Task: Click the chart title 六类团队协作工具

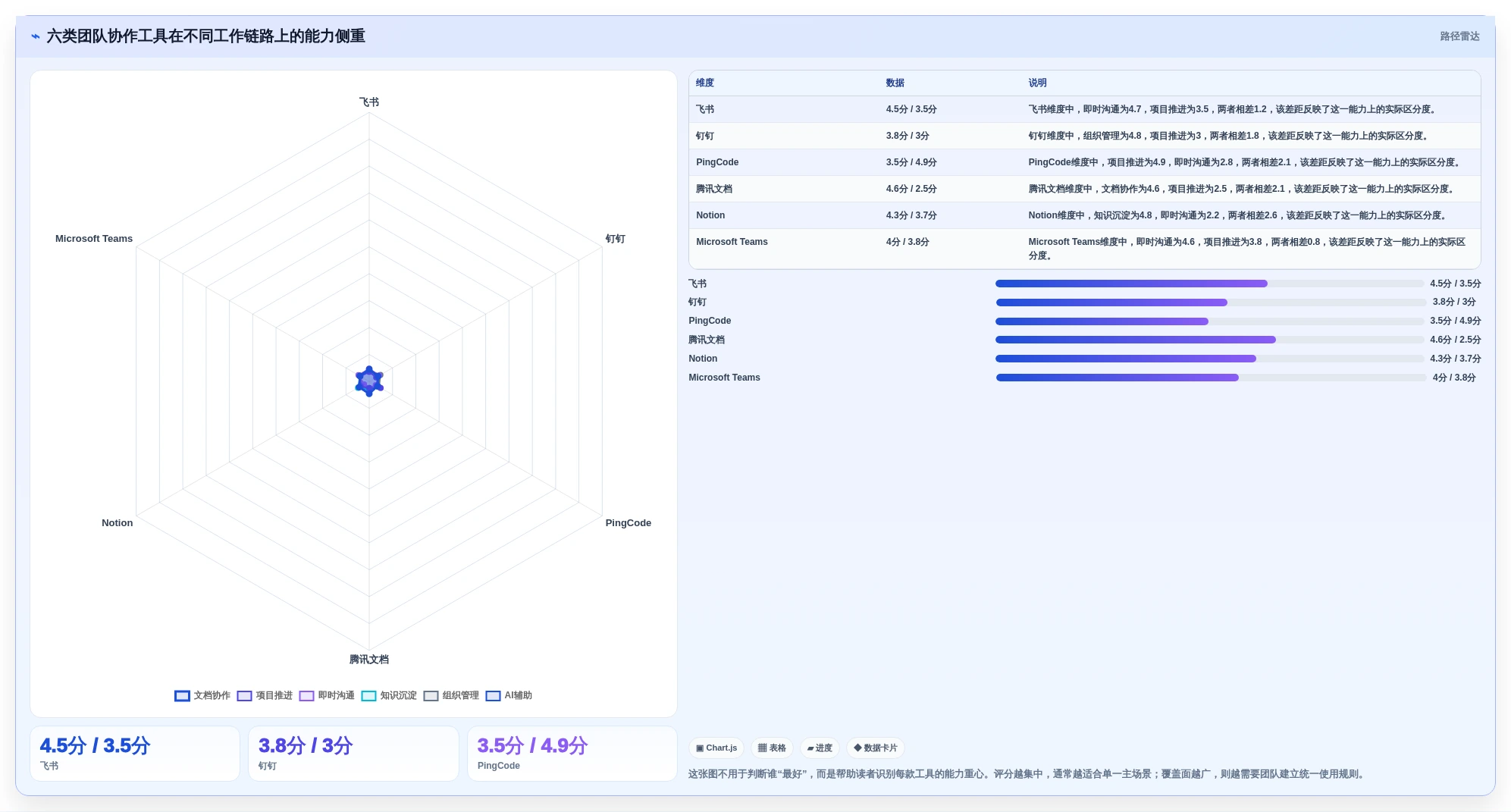Action: tap(205, 36)
